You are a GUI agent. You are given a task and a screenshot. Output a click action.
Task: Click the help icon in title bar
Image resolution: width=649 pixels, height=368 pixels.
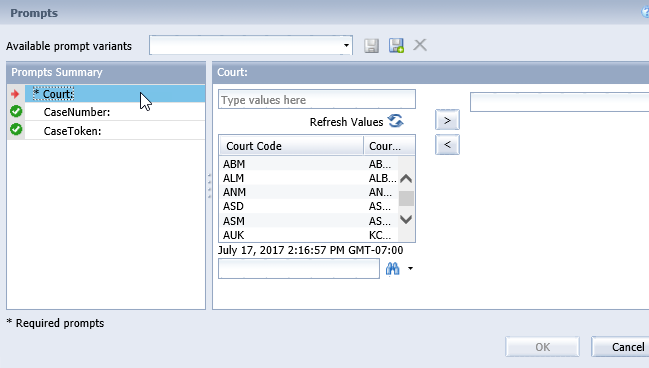point(645,12)
